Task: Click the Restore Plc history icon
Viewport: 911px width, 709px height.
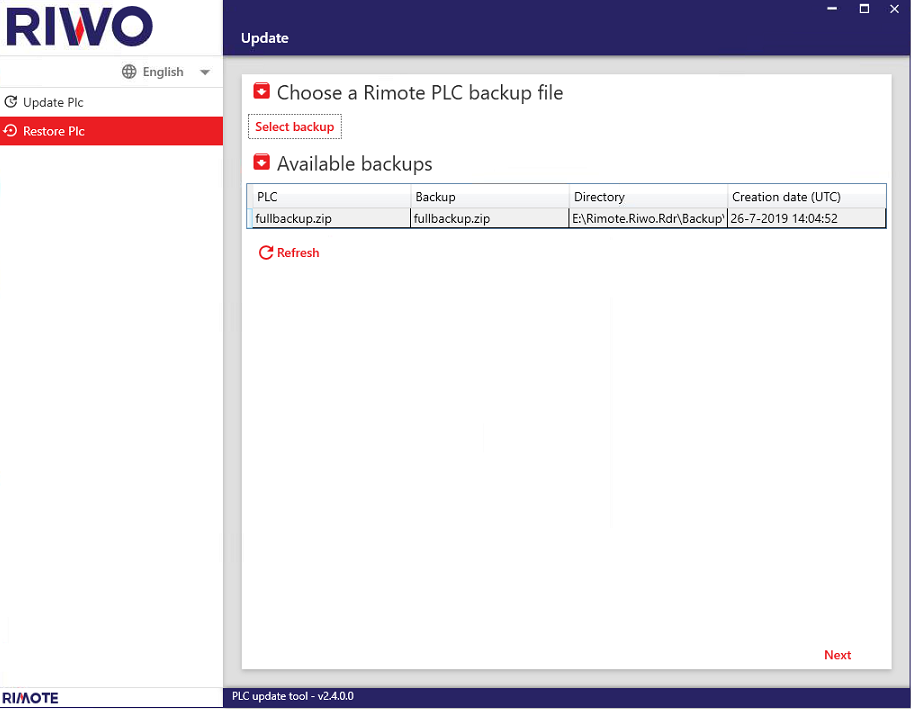Action: pyautogui.click(x=10, y=131)
